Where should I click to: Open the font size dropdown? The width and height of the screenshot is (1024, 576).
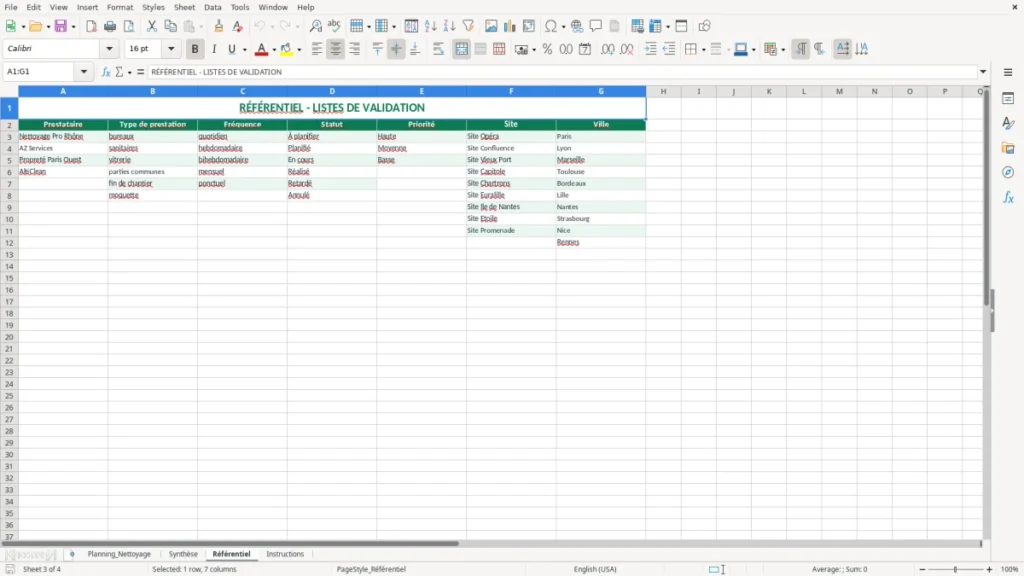click(x=171, y=48)
